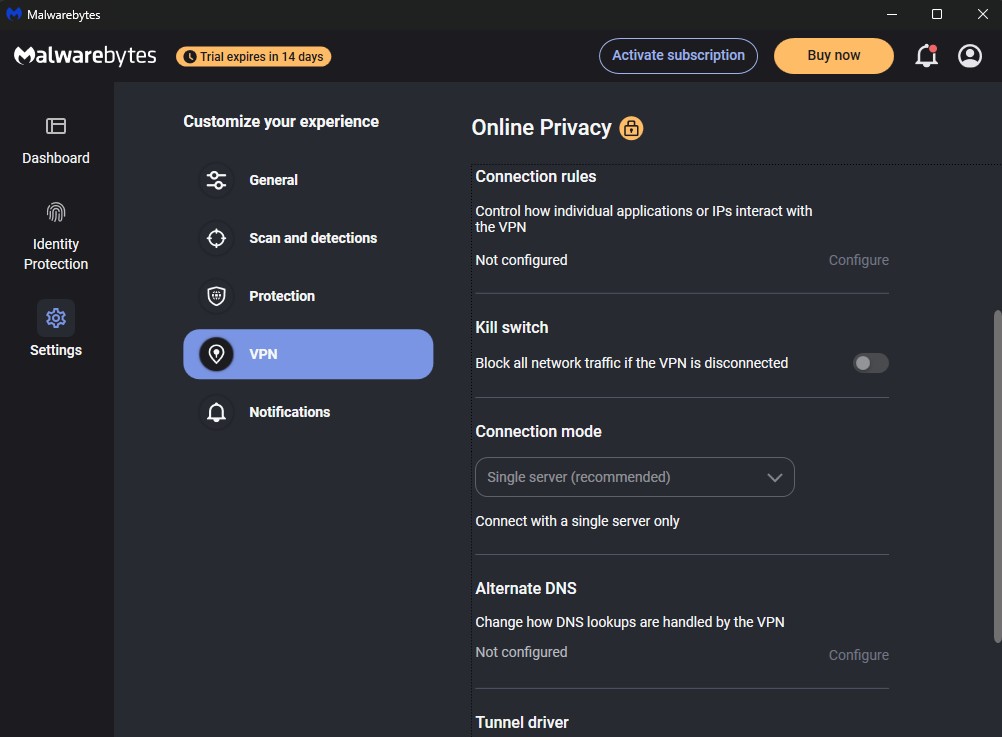Viewport: 1002px width, 737px height.
Task: Click the vertical scrollbar thumb
Action: [x=997, y=476]
